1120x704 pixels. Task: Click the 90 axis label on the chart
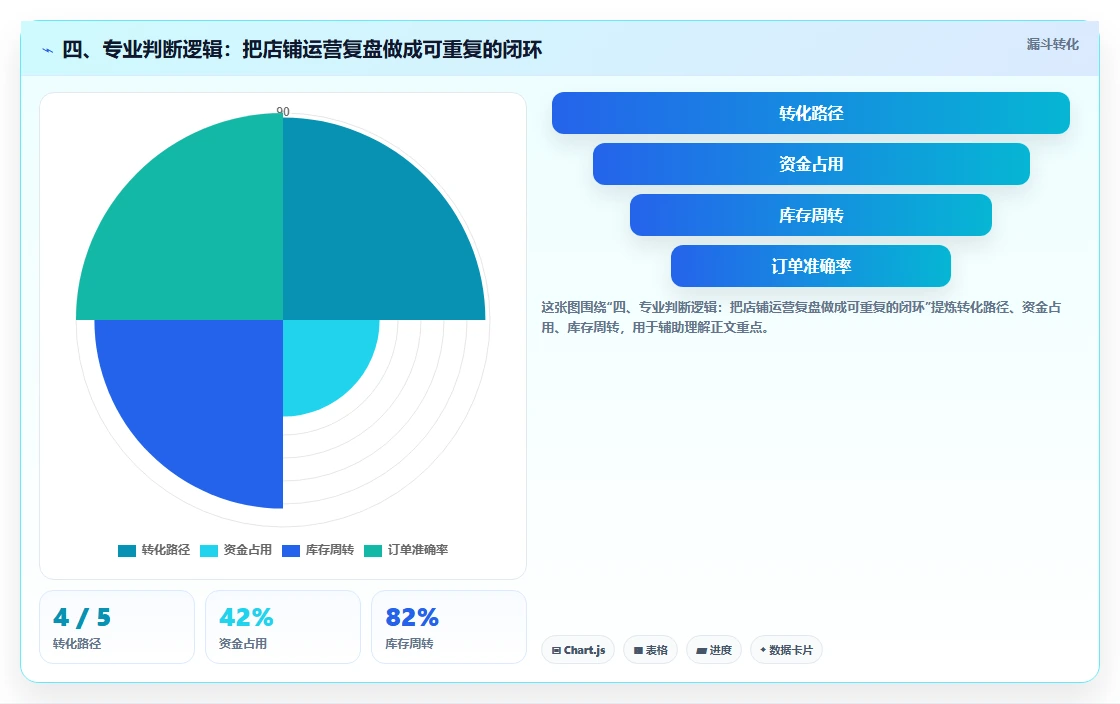283,111
